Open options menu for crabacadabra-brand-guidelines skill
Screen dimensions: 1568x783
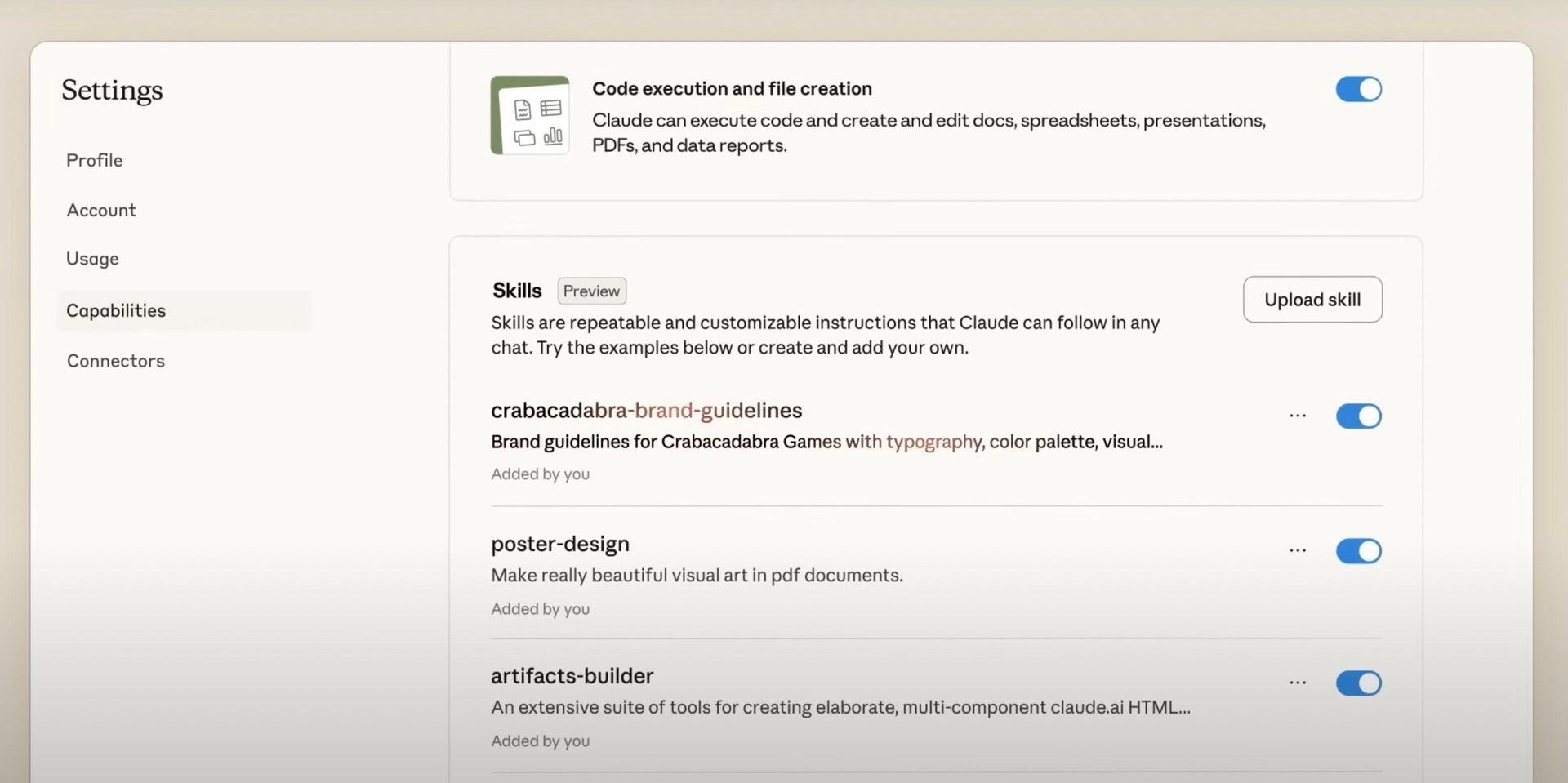click(1298, 416)
